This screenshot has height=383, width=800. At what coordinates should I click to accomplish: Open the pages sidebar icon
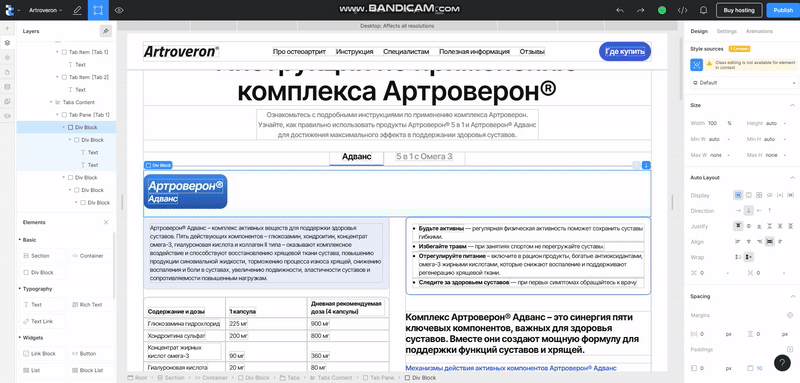click(x=7, y=72)
